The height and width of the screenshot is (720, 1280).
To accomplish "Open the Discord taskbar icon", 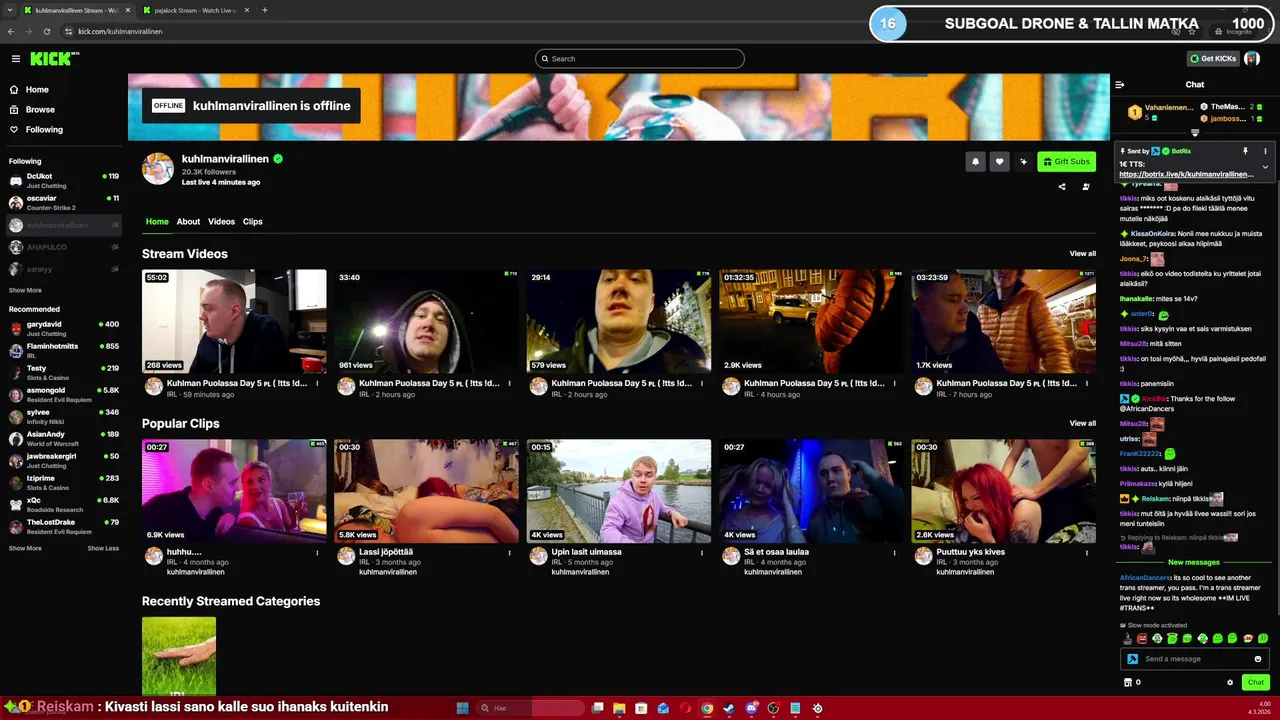I will [x=751, y=708].
